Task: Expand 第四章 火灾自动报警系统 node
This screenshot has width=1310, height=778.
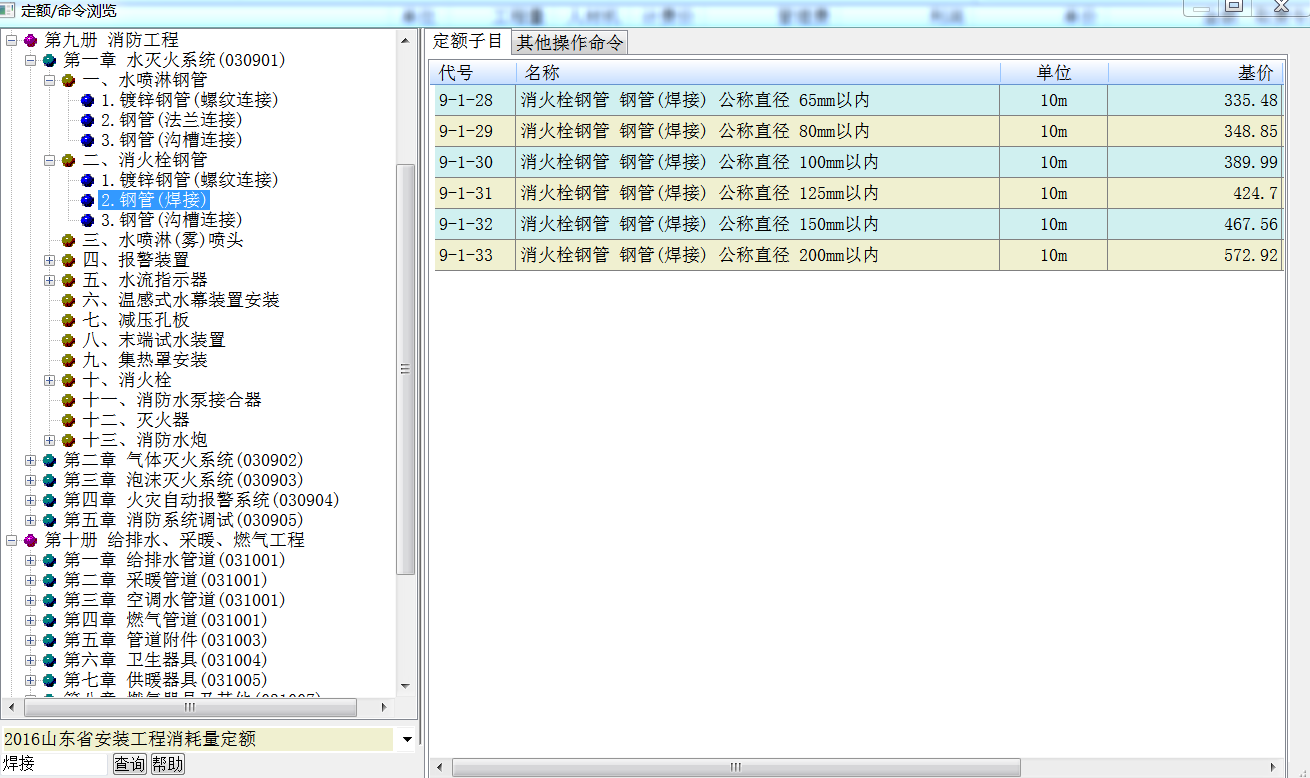Action: 30,501
